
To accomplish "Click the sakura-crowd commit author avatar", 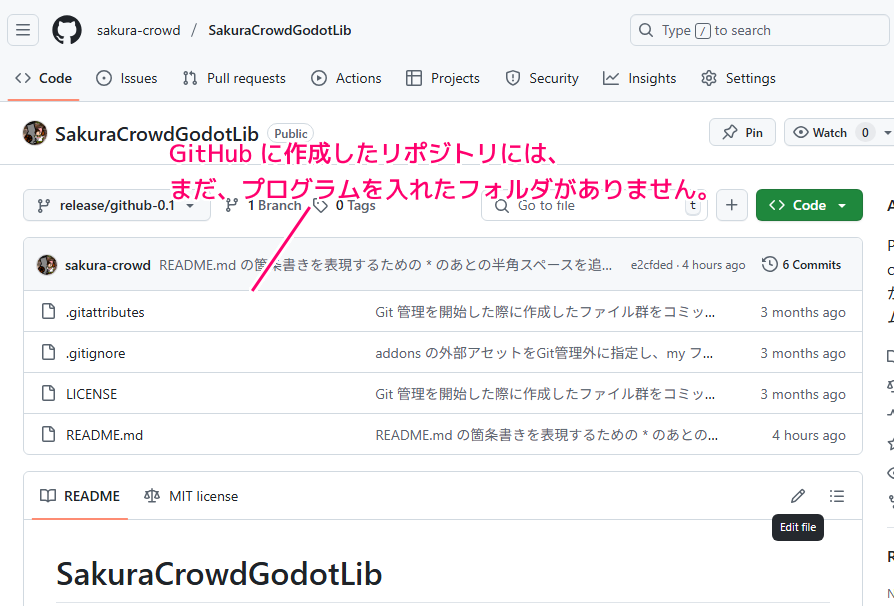I will pyautogui.click(x=47, y=265).
